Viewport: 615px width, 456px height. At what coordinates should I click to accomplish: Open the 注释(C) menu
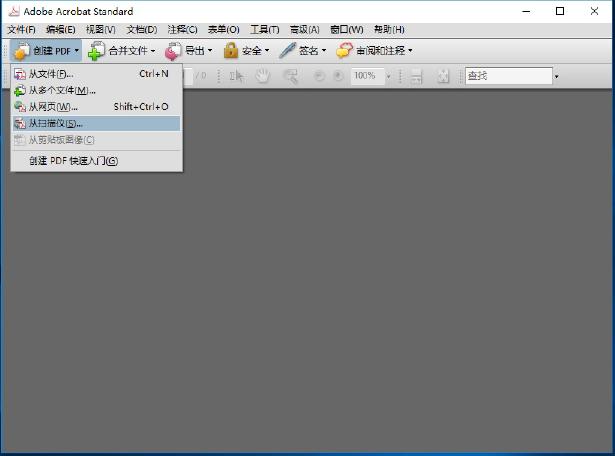point(182,30)
